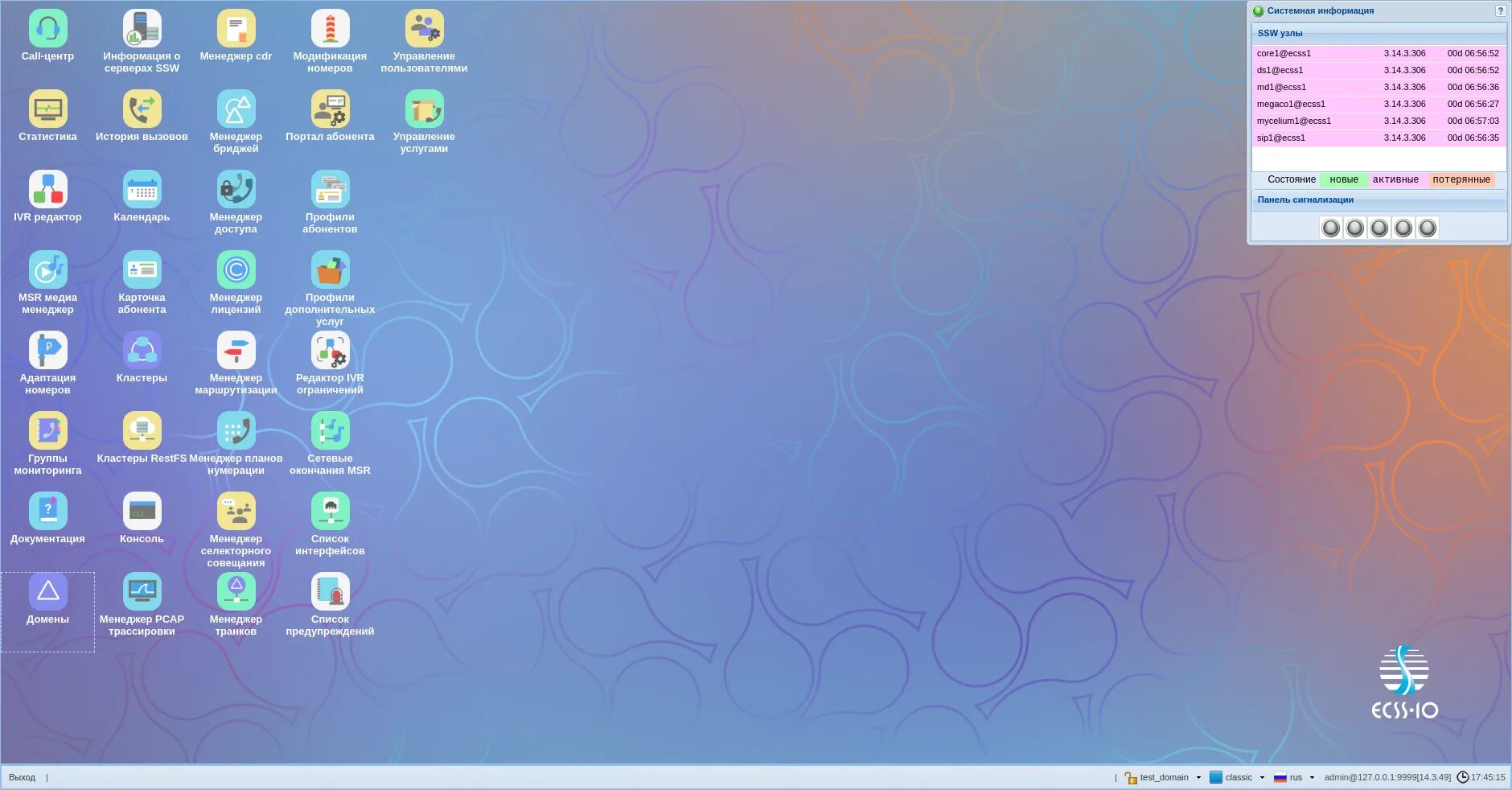Image resolution: width=1512 pixels, height=790 pixels.
Task: Open the classic theme dropdown
Action: [1238, 777]
